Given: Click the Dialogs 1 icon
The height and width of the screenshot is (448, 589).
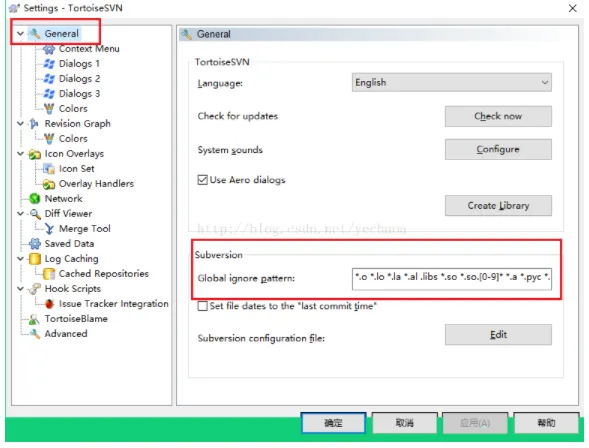Looking at the screenshot, I should point(49,64).
